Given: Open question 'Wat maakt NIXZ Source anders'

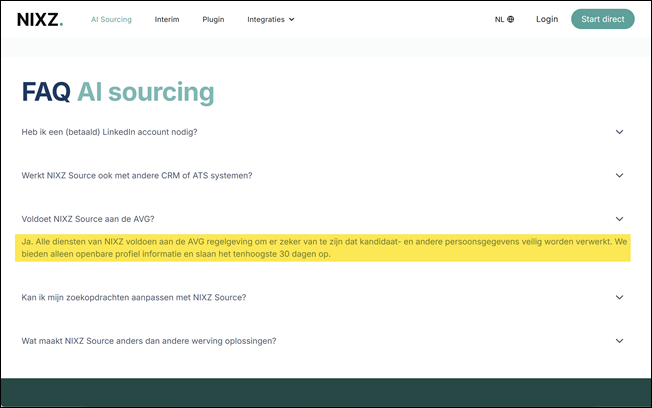Looking at the screenshot, I should click(149, 341).
